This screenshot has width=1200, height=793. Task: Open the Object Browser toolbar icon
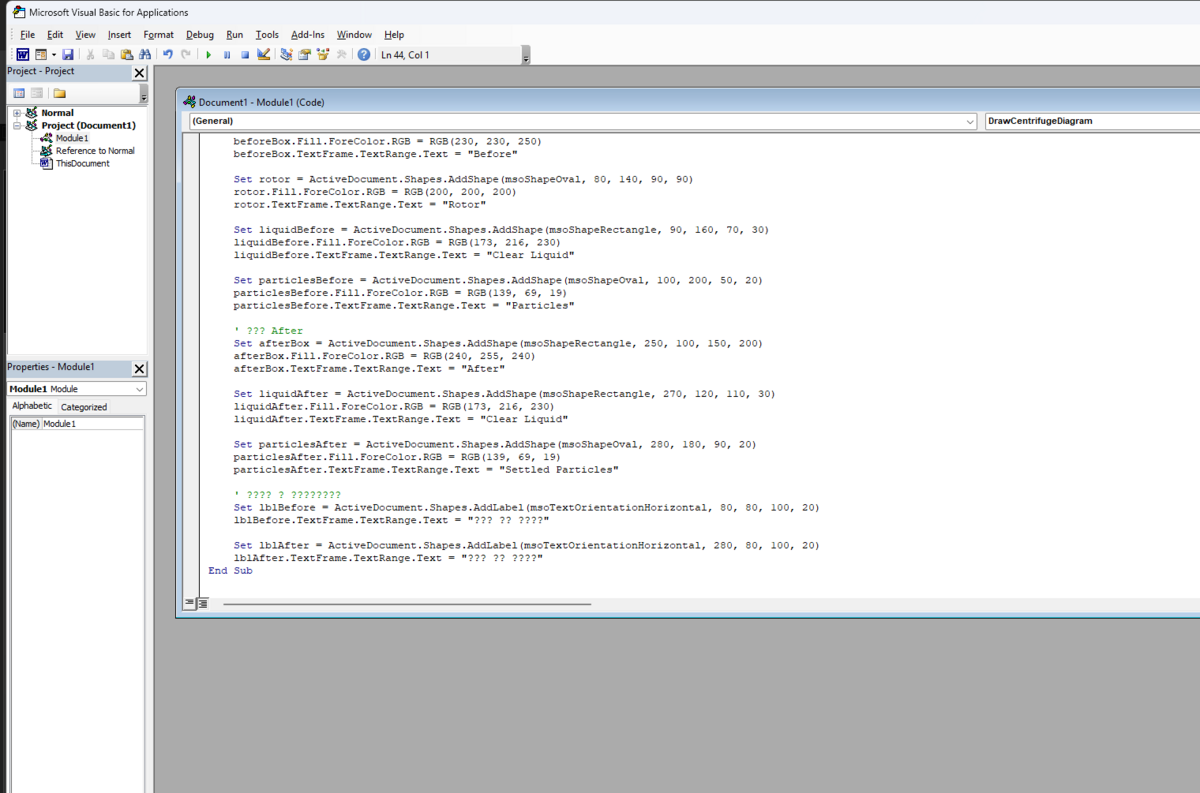pos(323,55)
